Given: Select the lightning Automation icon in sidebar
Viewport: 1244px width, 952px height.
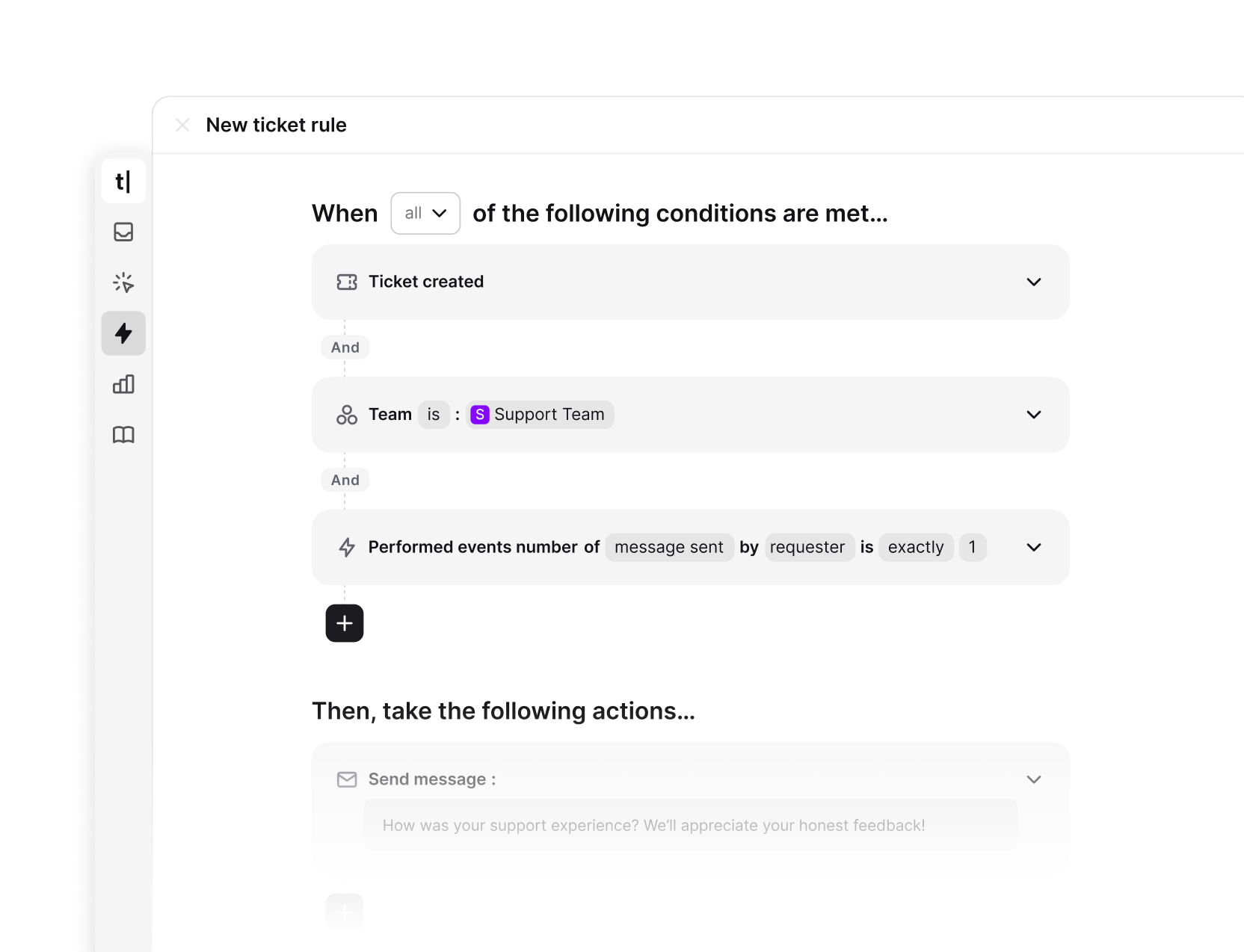Looking at the screenshot, I should point(123,333).
